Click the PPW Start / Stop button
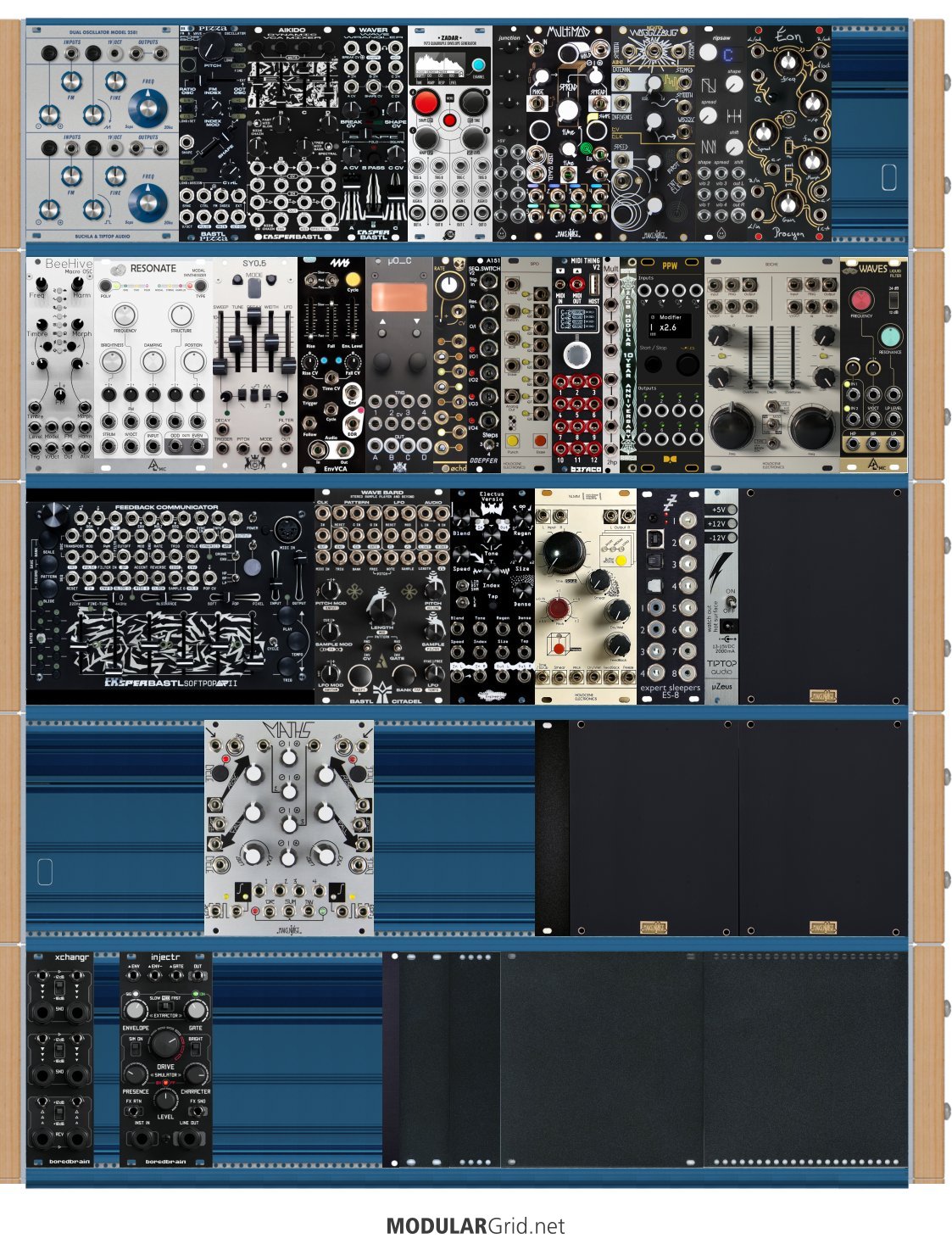The width and height of the screenshot is (952, 1244). (654, 365)
